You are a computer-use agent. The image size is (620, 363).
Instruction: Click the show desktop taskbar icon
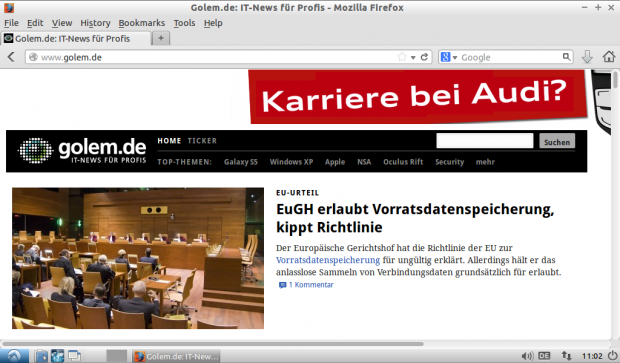click(74, 356)
